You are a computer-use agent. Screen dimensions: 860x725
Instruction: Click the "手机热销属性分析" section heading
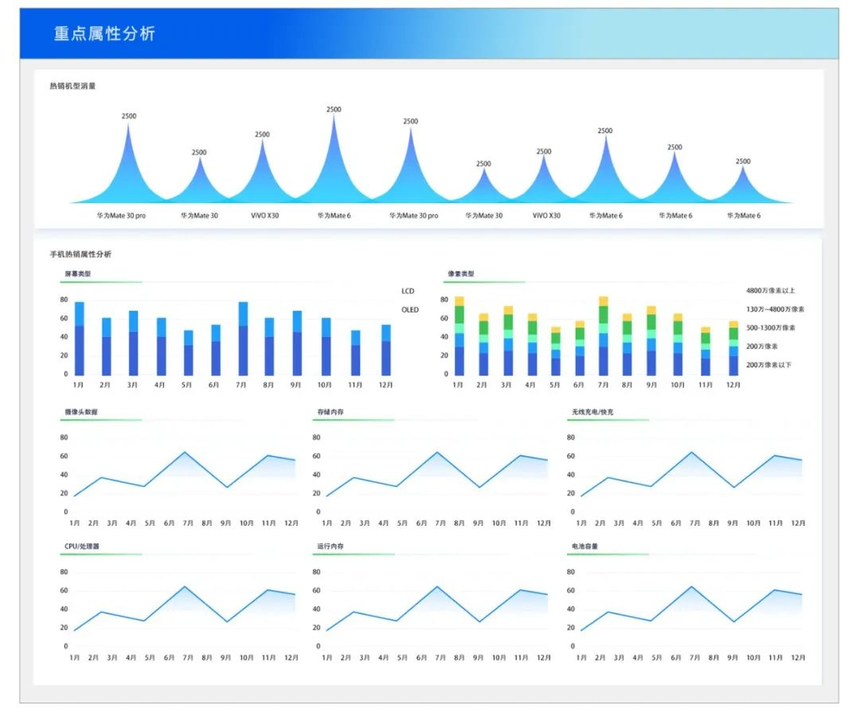tap(81, 254)
